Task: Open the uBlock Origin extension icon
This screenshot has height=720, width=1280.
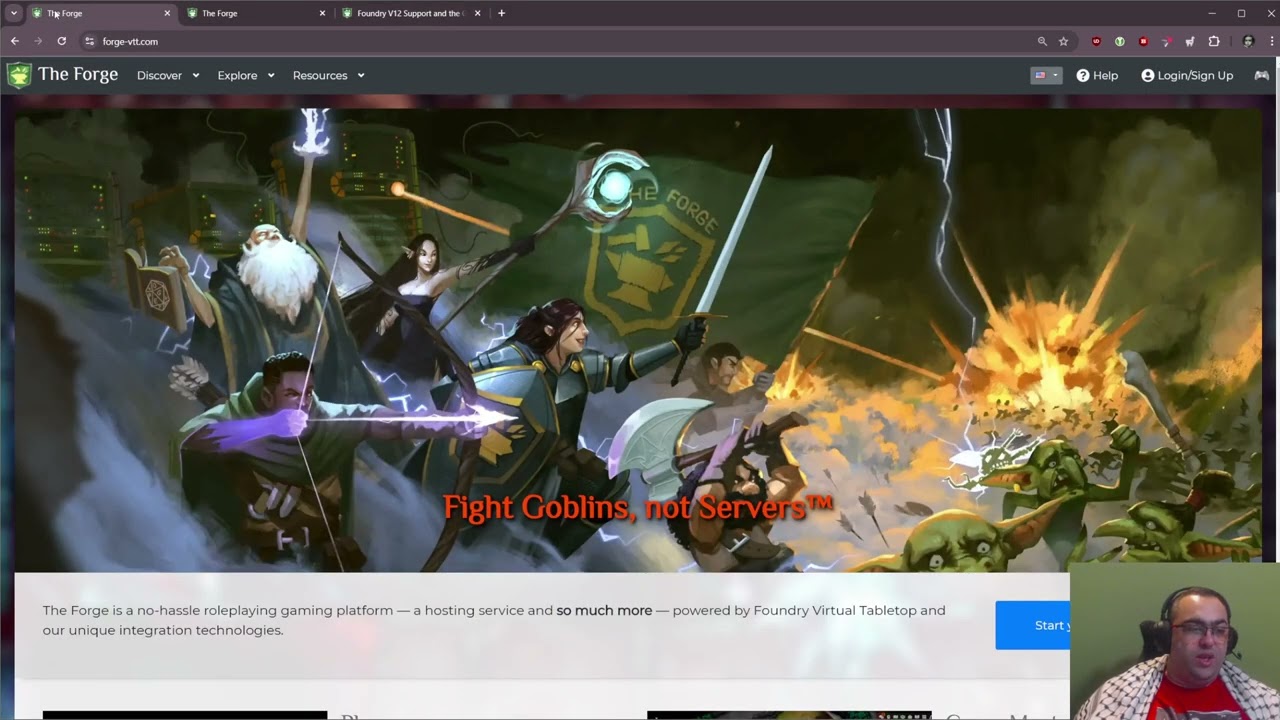Action: point(1096,41)
